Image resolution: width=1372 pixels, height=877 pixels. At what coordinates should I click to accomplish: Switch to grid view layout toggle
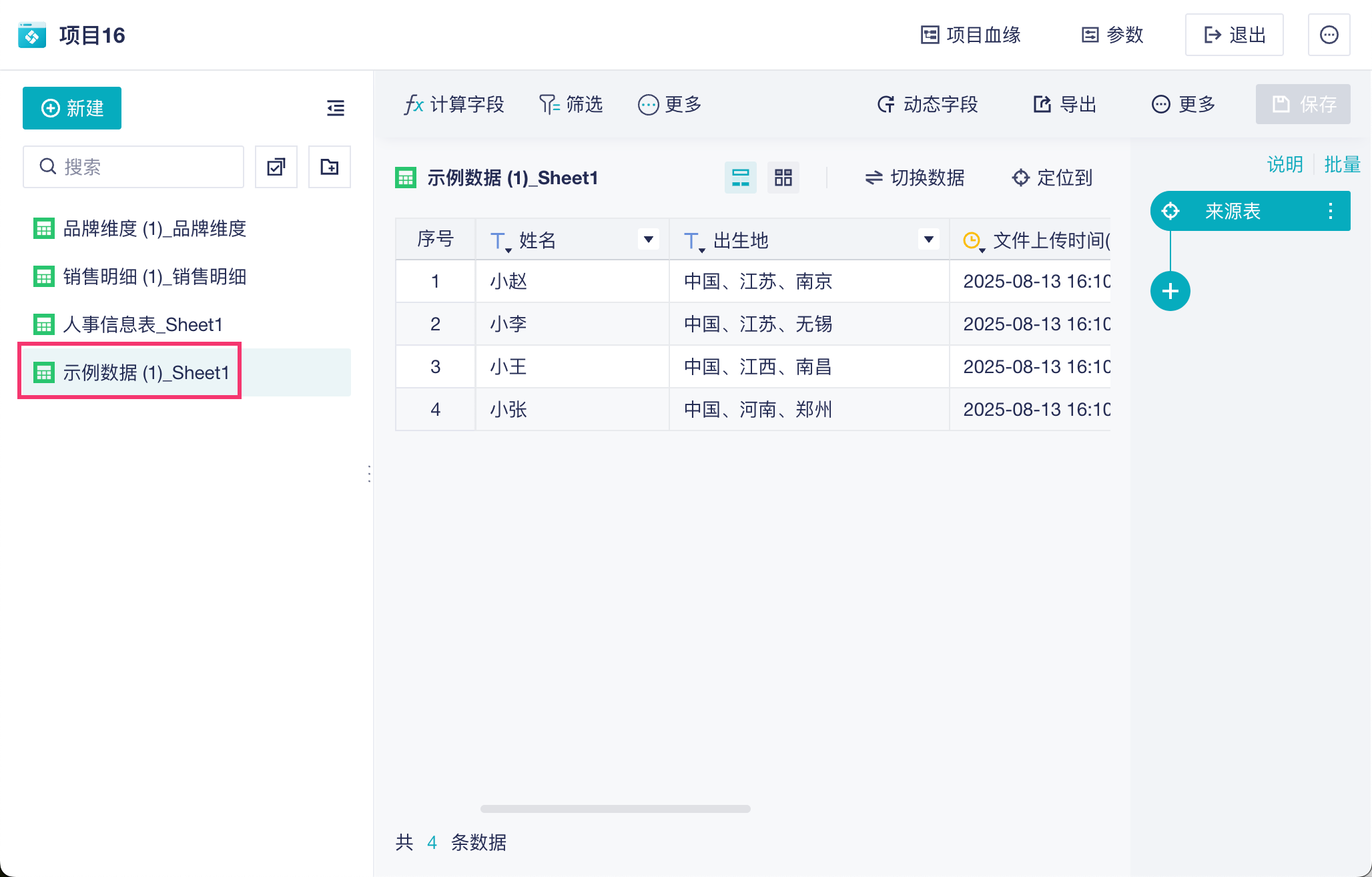pos(783,178)
